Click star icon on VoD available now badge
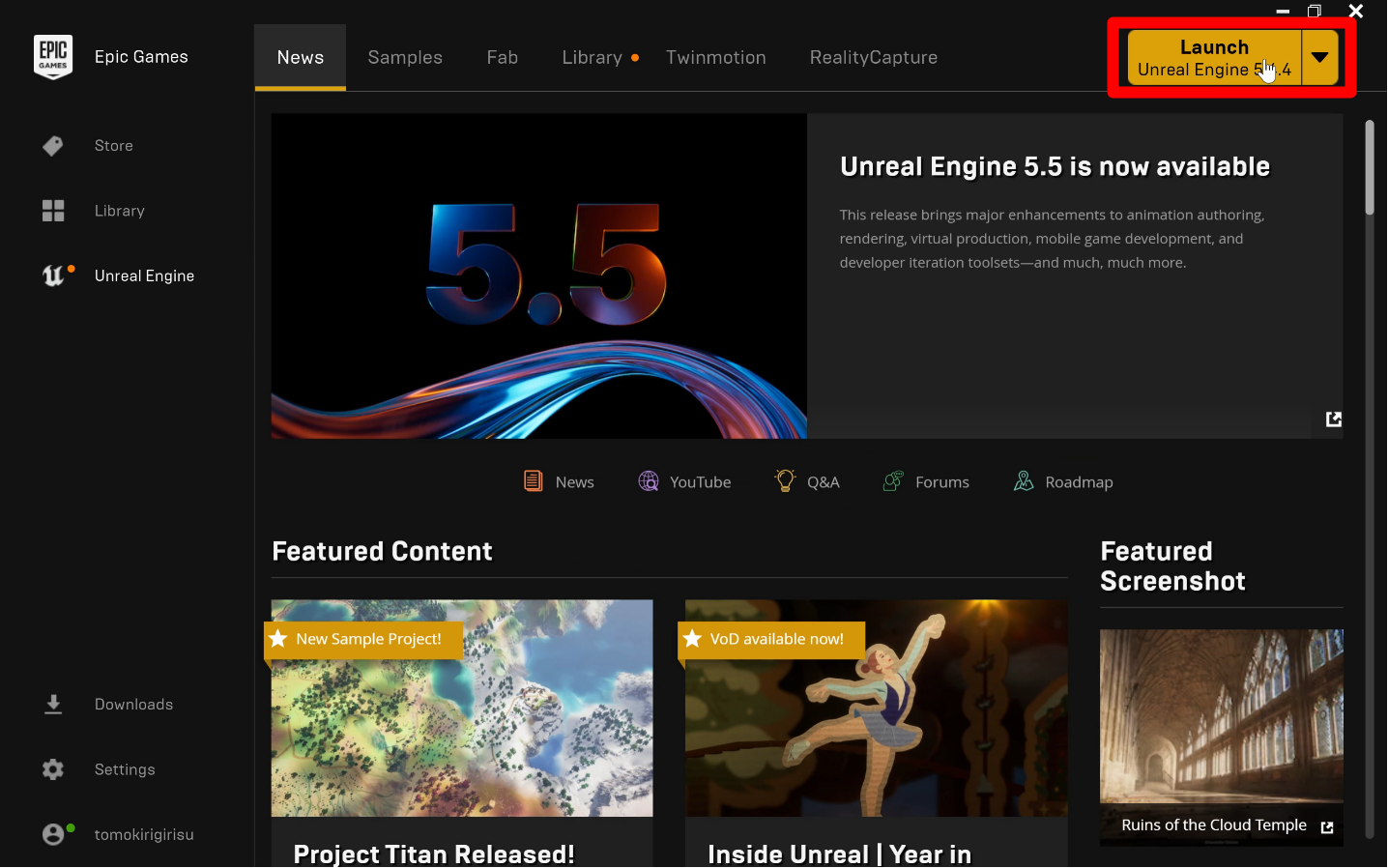 coord(692,639)
